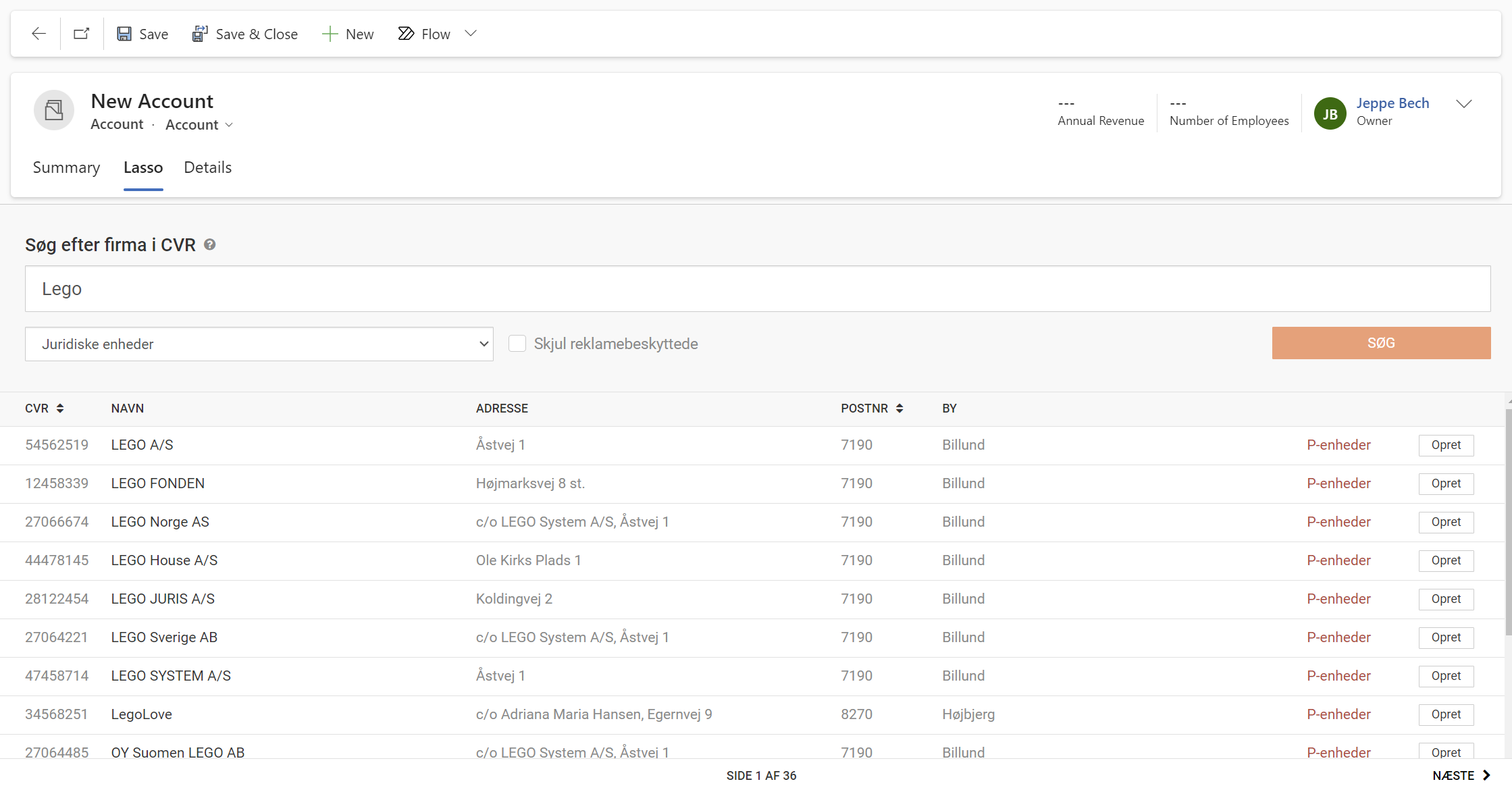The image size is (1512, 790).
Task: Switch to the Summary tab
Action: point(66,167)
